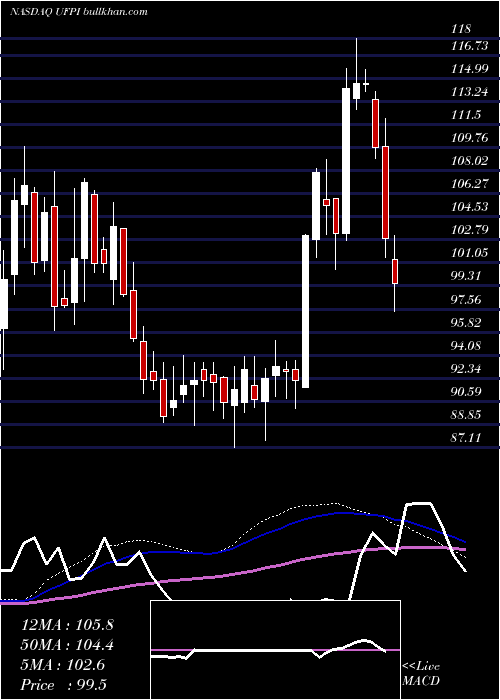
Task: Click the NASDAQ UFPI bullkhan.com chart title
Action: click(79, 12)
